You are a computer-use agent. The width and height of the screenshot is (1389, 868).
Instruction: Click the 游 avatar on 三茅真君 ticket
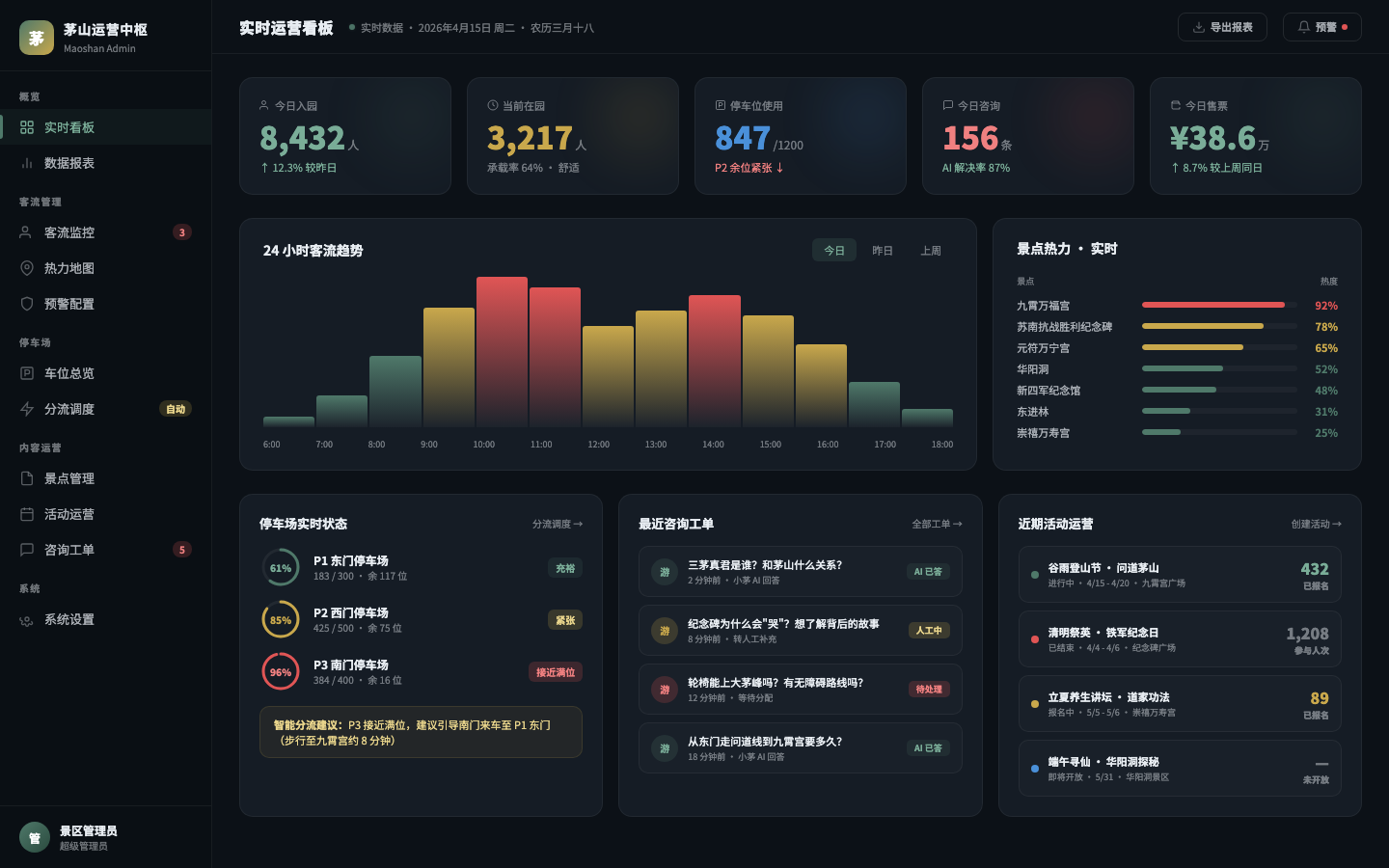pos(665,572)
